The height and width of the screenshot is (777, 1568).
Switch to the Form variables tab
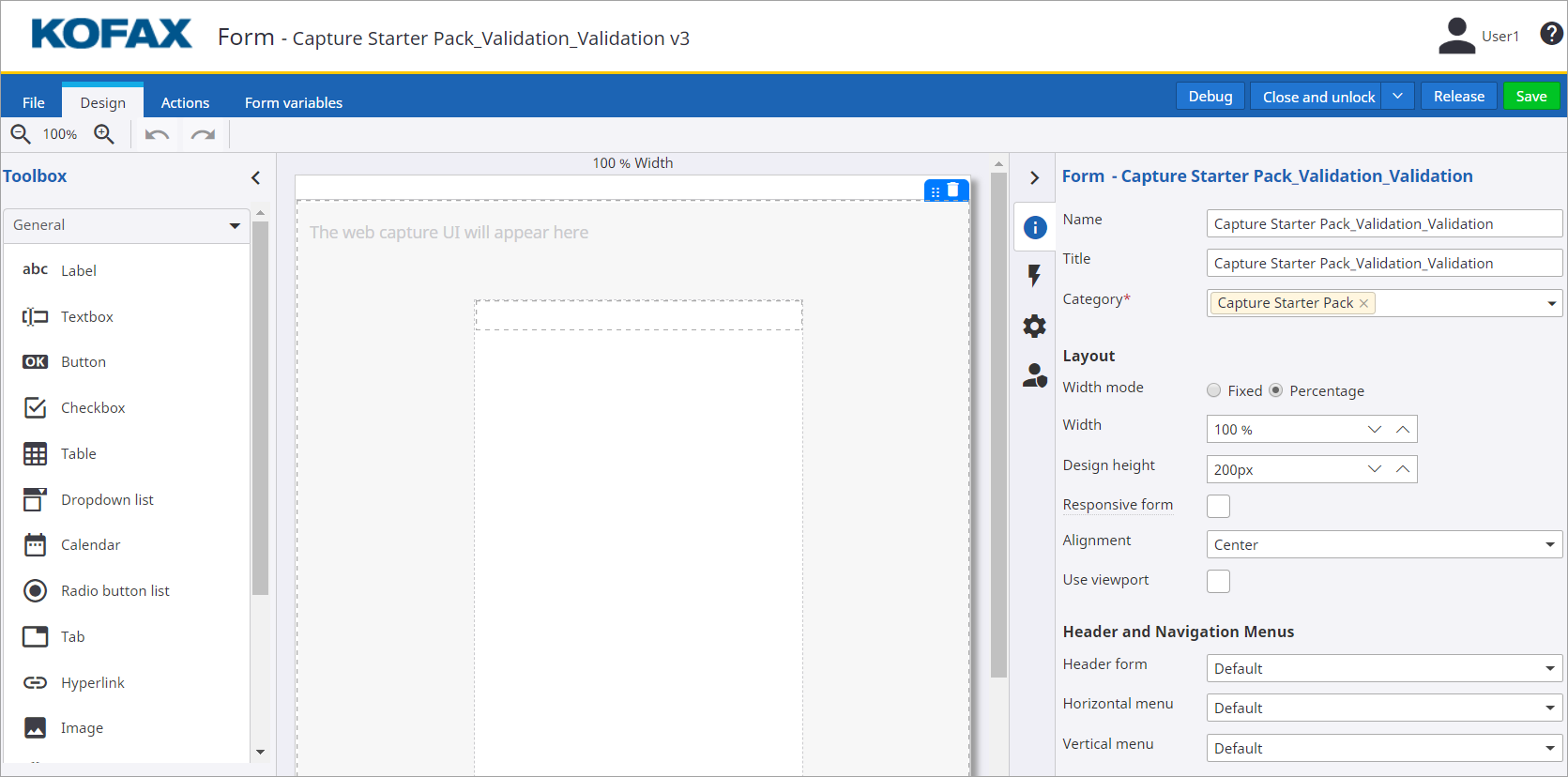pos(294,102)
